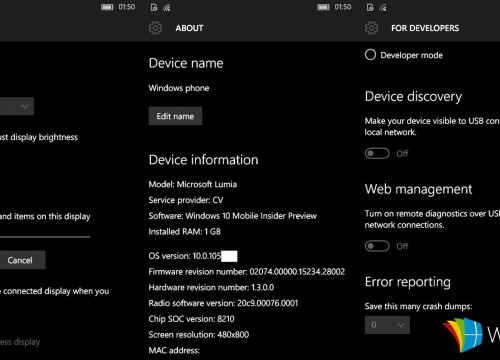Click the Wi-Fi icon in the About status bar
This screenshot has height=360, width=500.
[167, 7]
